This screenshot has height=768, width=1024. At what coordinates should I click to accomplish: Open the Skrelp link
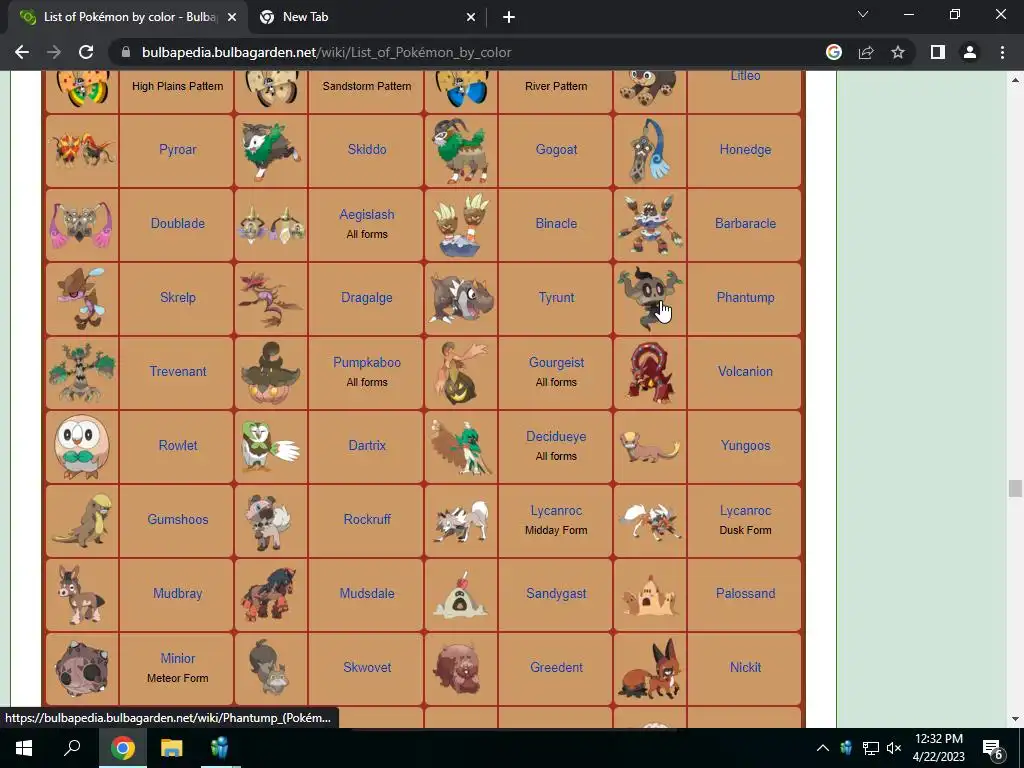click(x=178, y=297)
